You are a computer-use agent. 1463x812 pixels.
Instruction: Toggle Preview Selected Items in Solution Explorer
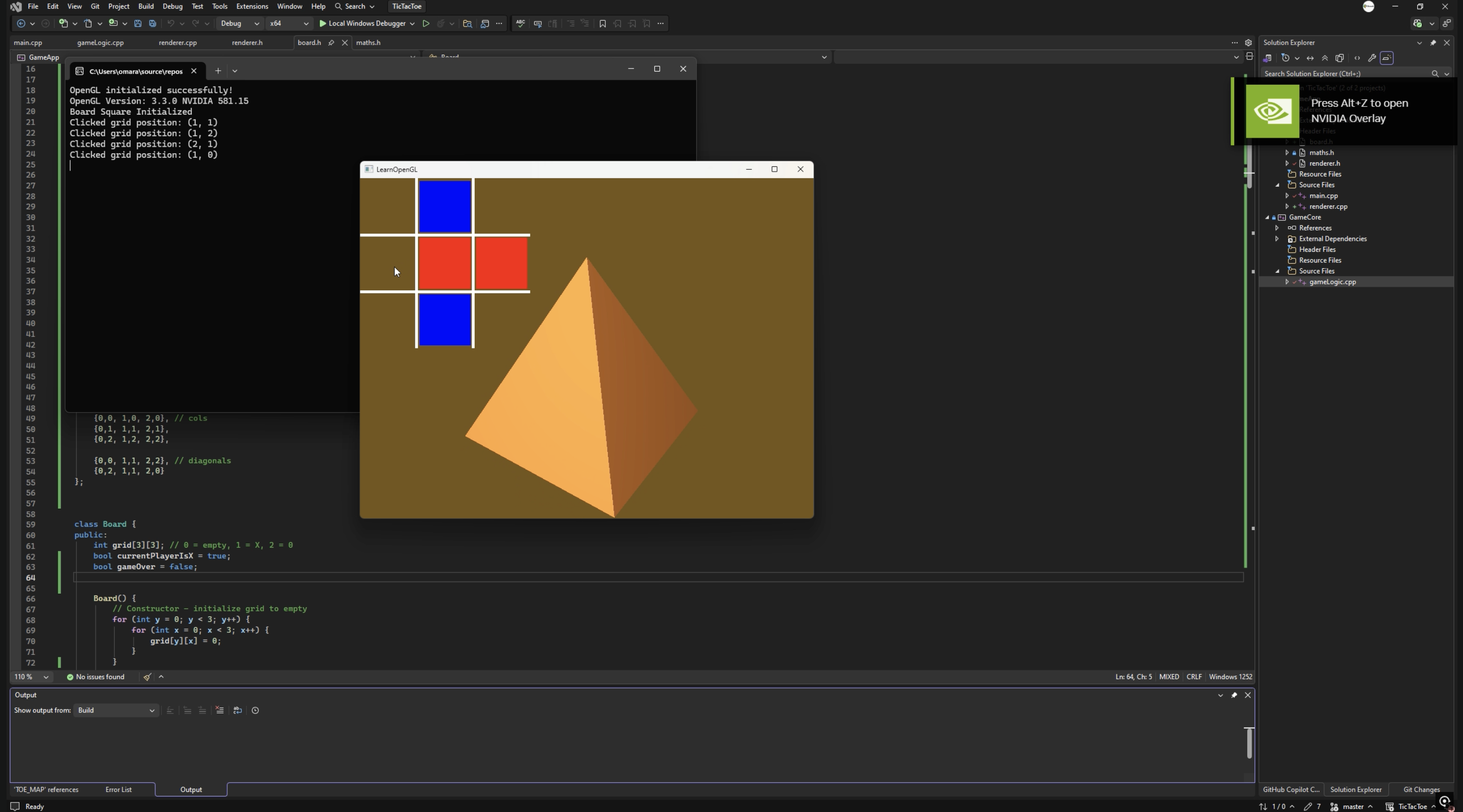(1387, 58)
